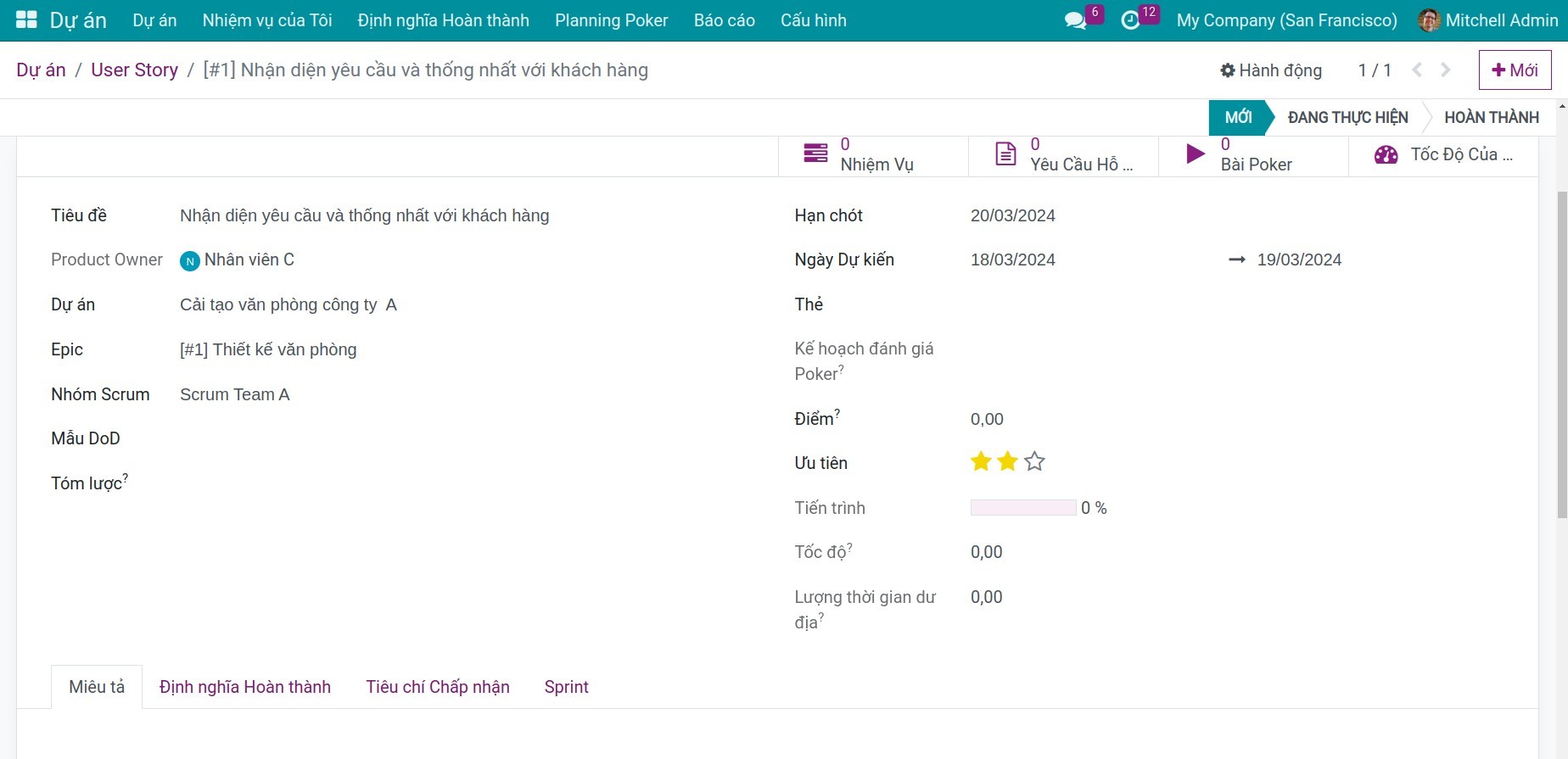Open Định nghĩa Hoàn thành top menu
This screenshot has height=759, width=1568.
click(x=443, y=20)
